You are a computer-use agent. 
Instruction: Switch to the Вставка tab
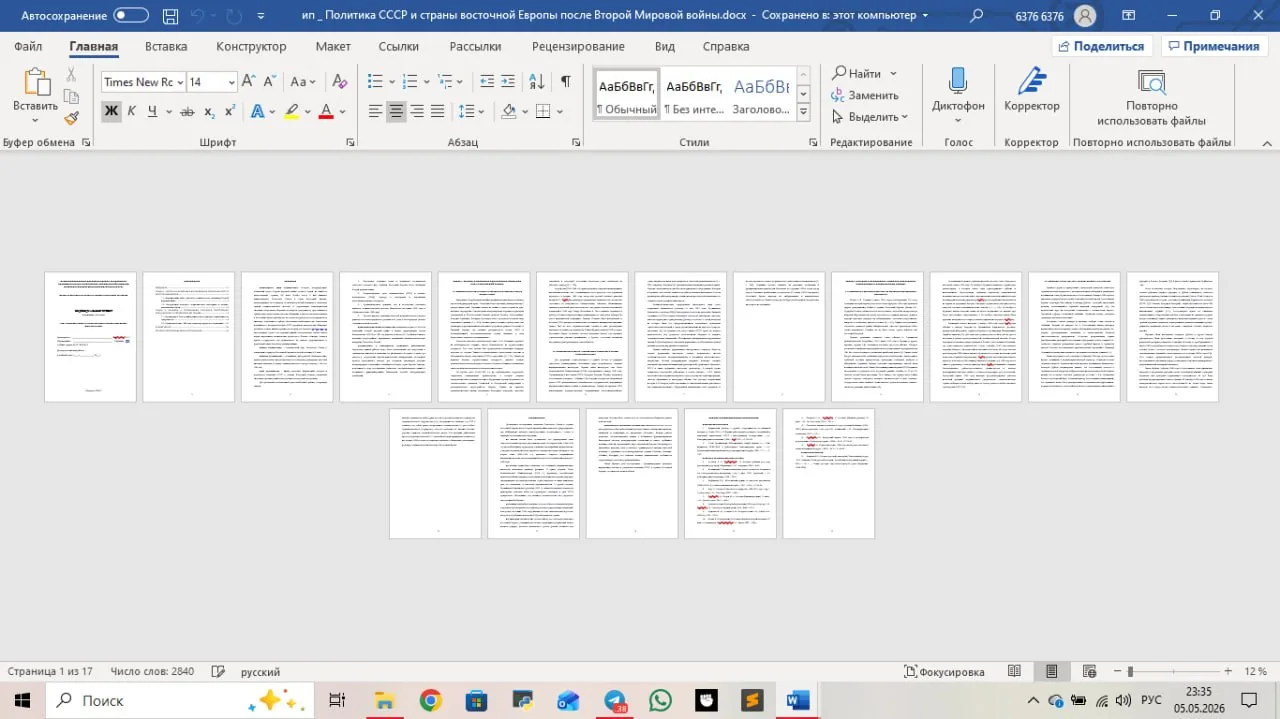tap(166, 47)
